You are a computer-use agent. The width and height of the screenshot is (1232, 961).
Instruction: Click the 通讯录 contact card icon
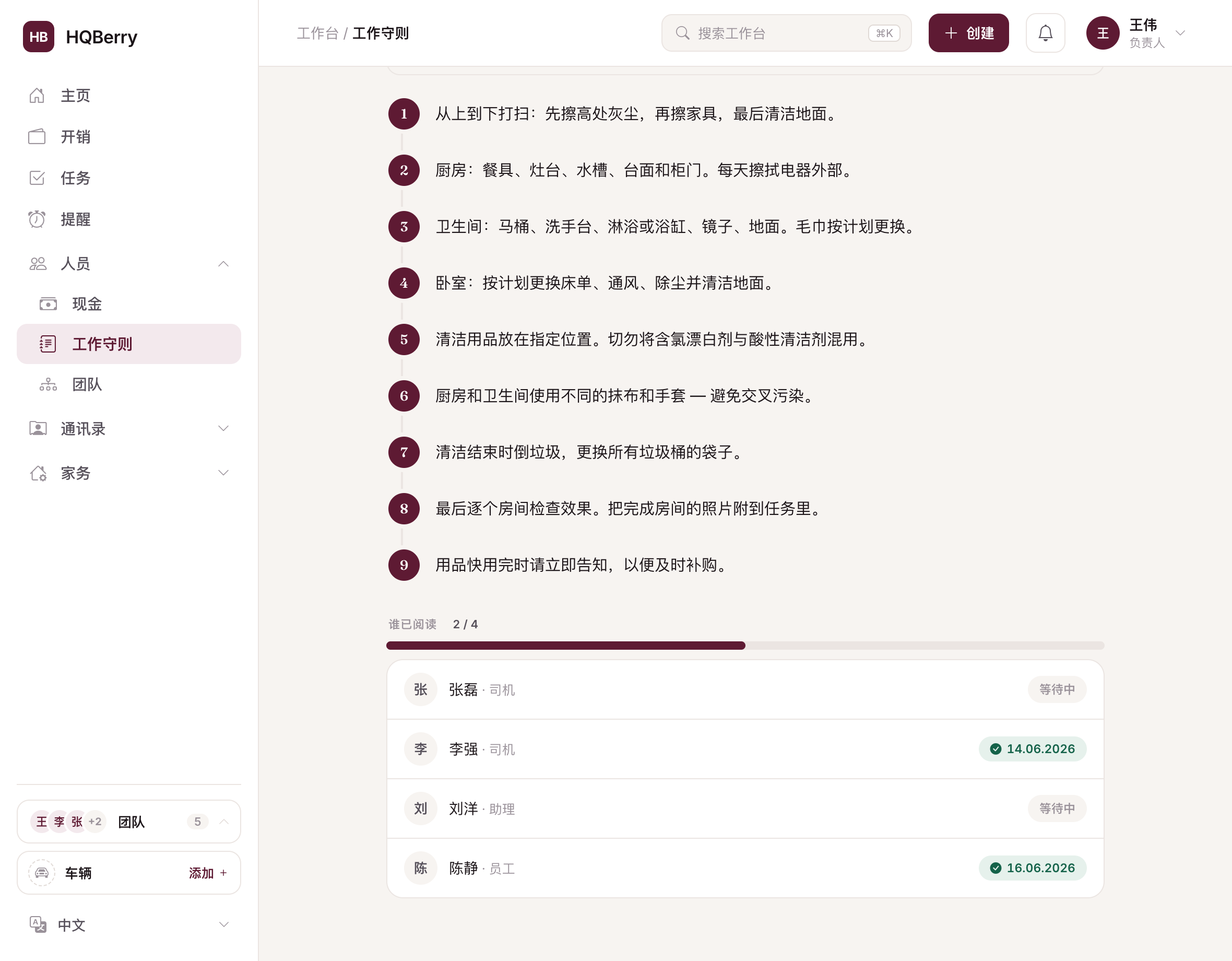point(38,428)
